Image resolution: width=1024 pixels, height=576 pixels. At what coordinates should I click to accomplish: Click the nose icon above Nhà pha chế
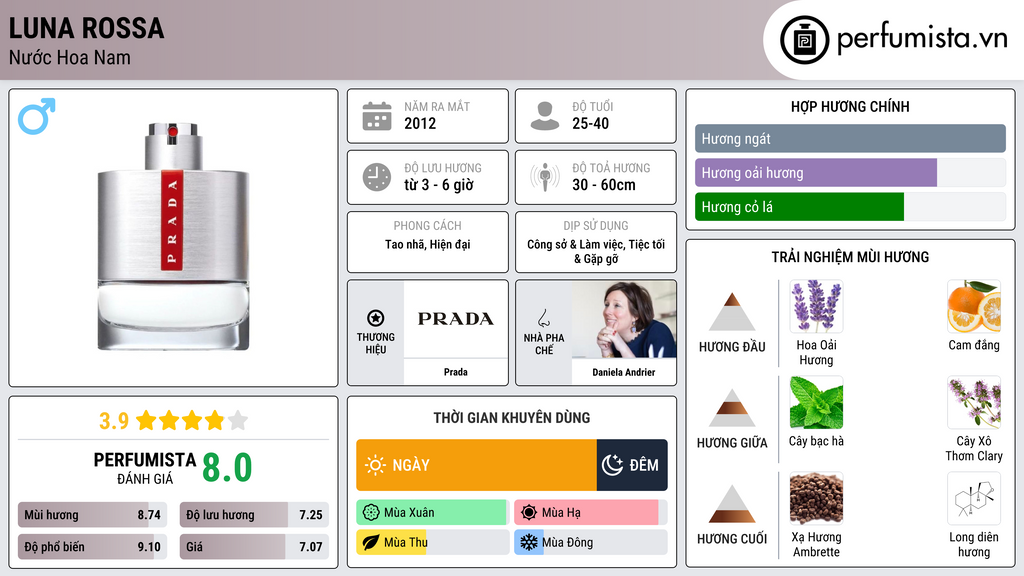pyautogui.click(x=543, y=318)
